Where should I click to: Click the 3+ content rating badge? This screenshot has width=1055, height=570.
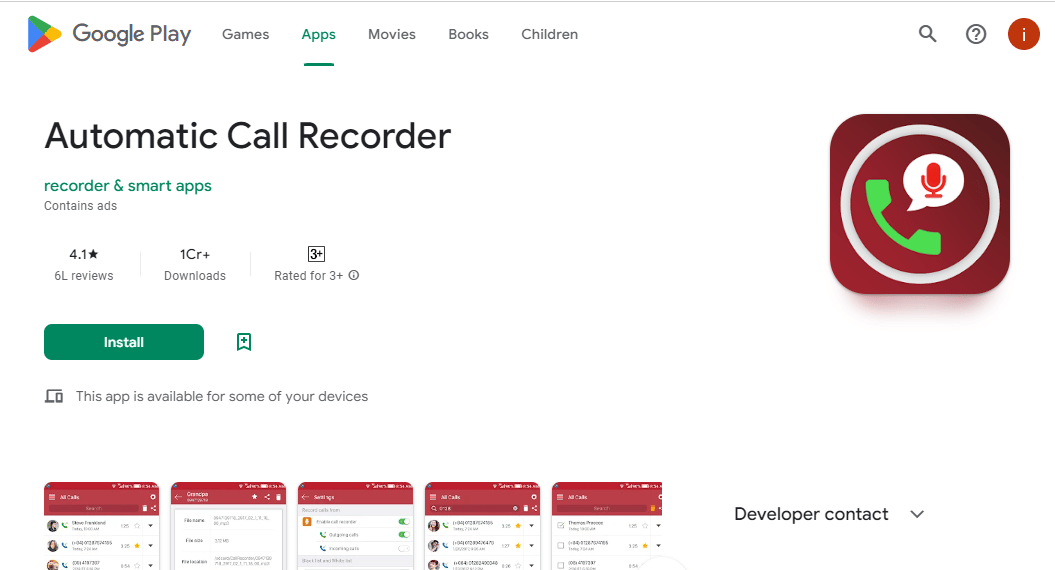[316, 254]
